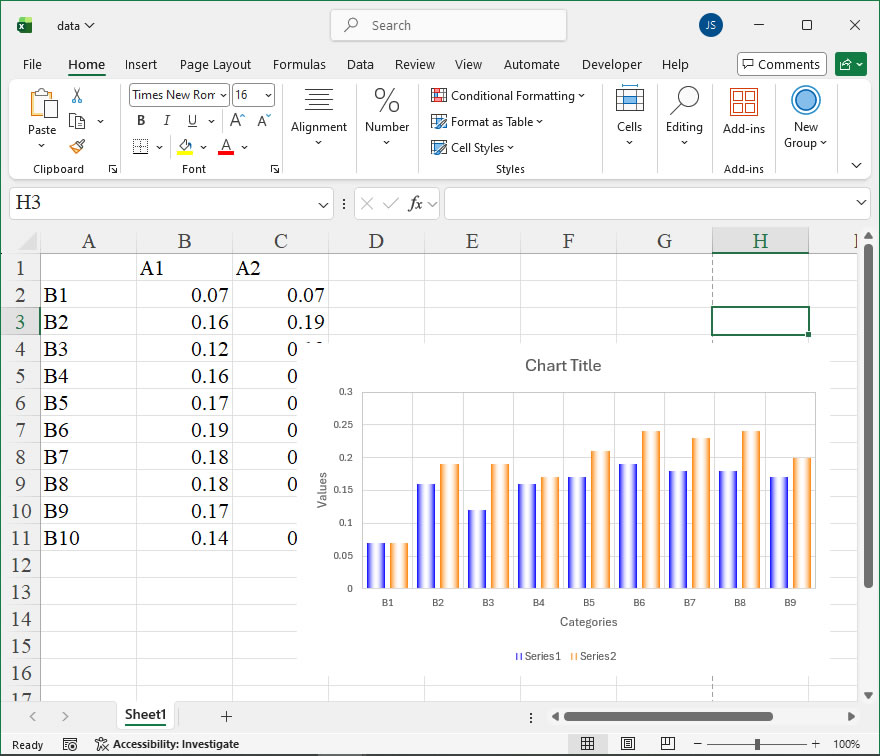Viewport: 880px width, 756px height.
Task: Toggle Italic formatting
Action: click(166, 121)
